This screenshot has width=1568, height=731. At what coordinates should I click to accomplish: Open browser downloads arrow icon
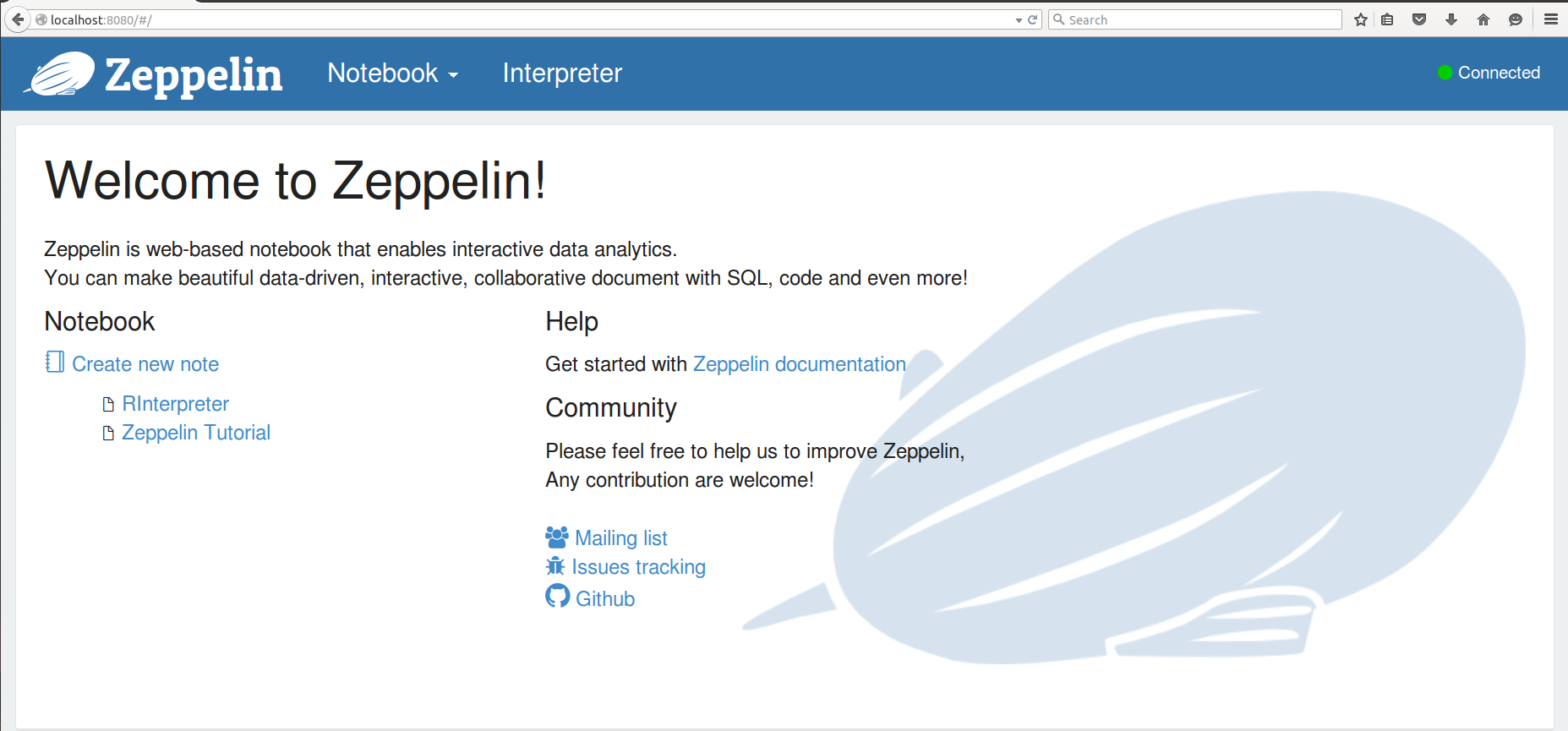tap(1451, 19)
